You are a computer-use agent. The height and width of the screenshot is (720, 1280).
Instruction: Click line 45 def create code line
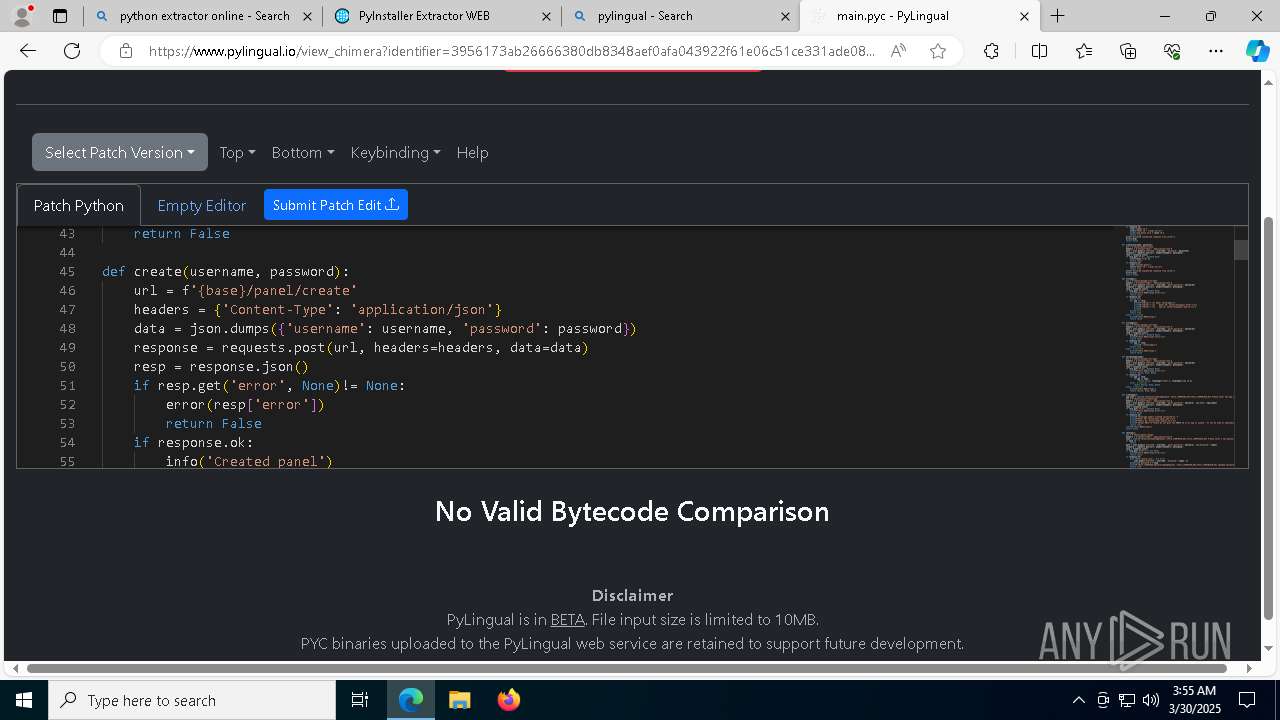225,271
